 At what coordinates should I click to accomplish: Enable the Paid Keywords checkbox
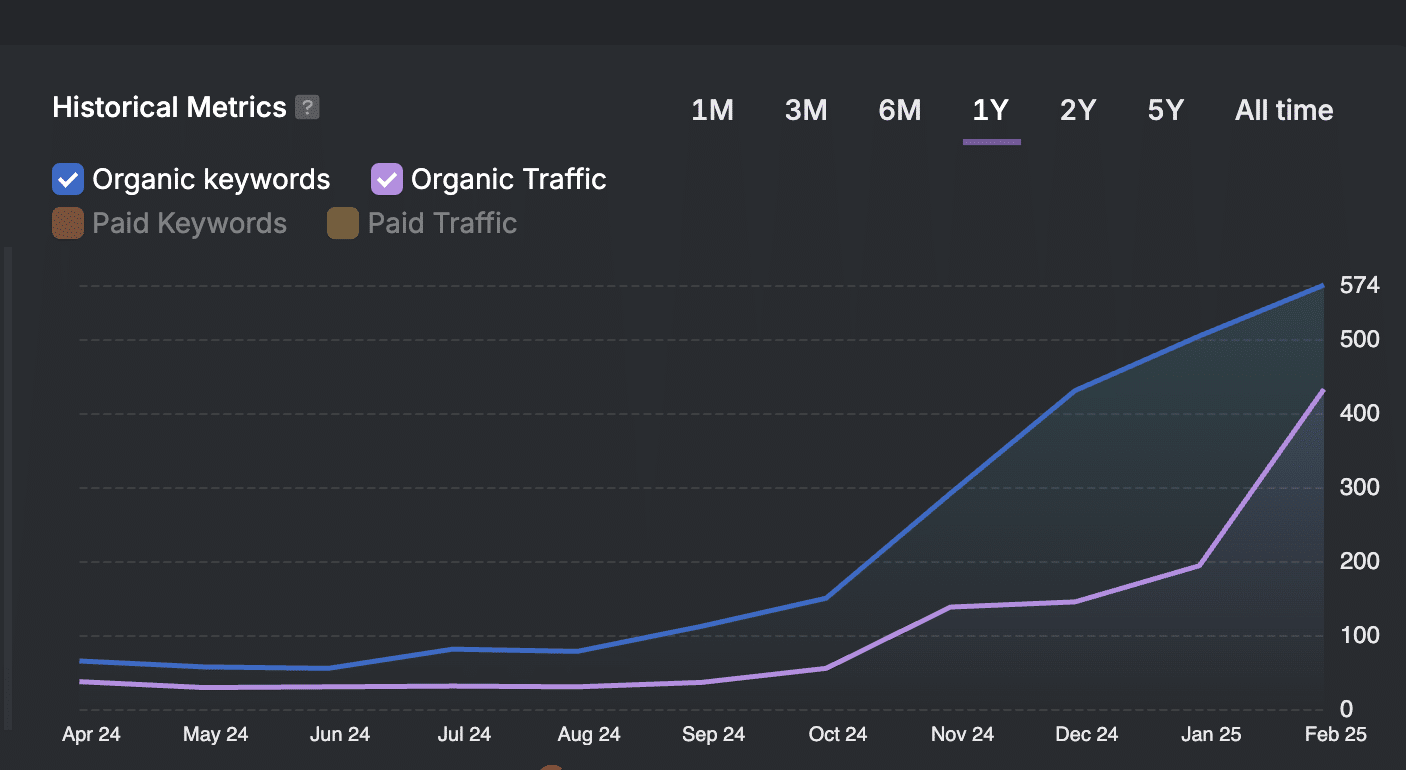(66, 223)
